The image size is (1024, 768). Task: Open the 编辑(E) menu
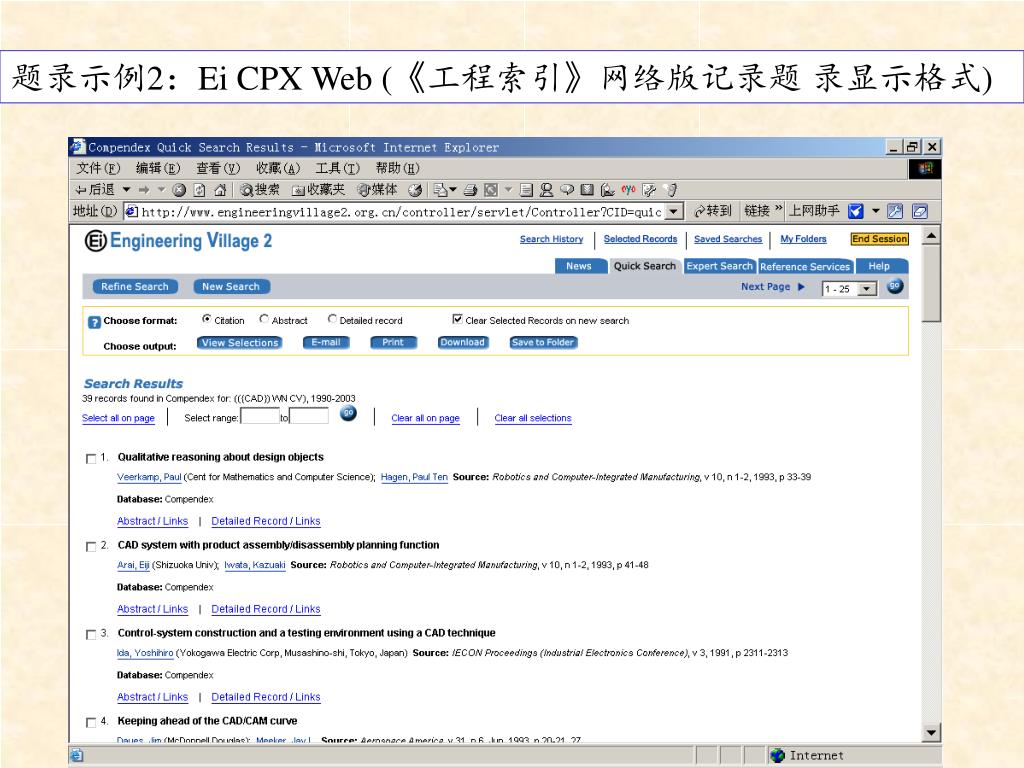157,168
